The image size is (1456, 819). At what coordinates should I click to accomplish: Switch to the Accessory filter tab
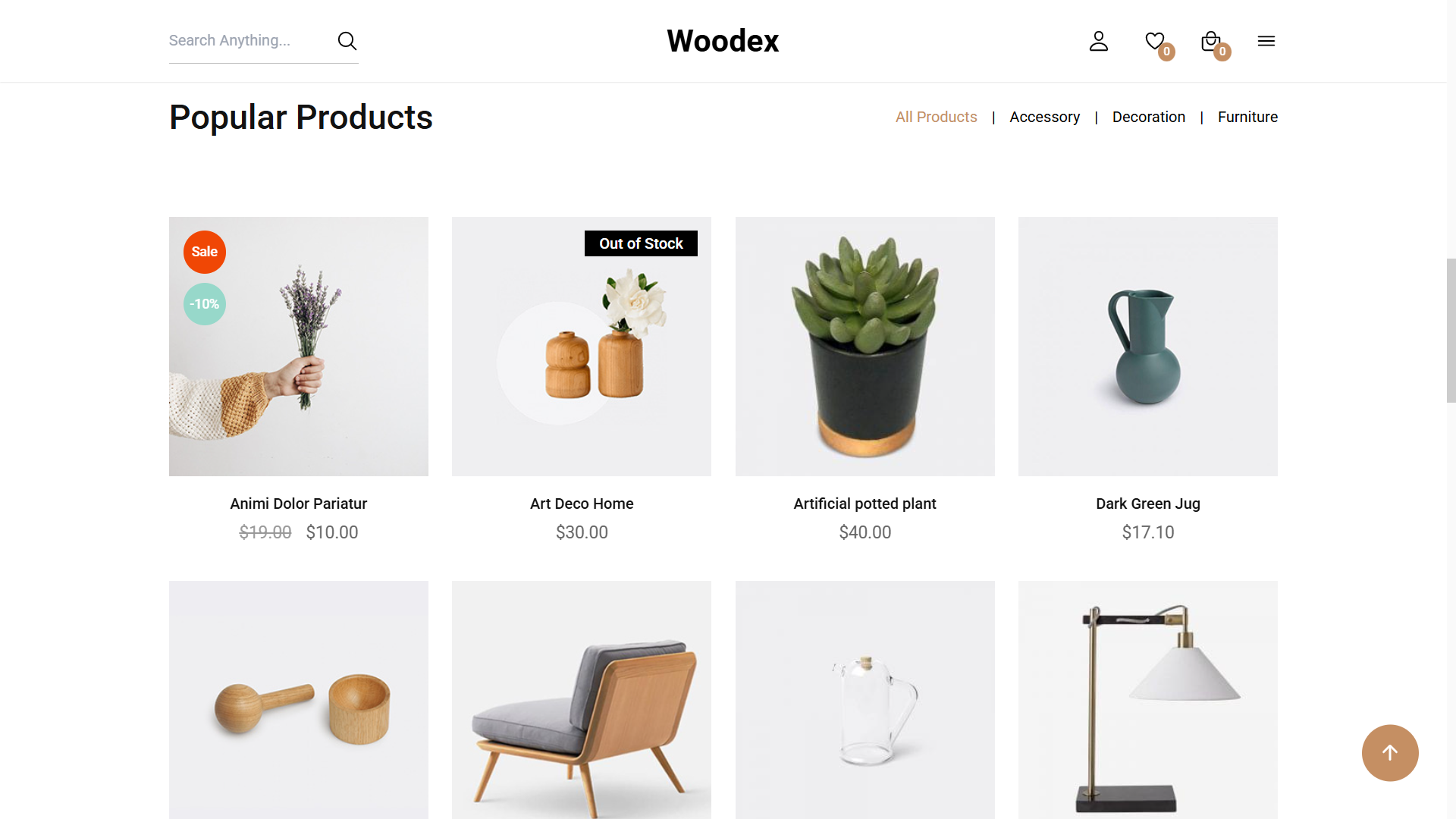(x=1044, y=117)
